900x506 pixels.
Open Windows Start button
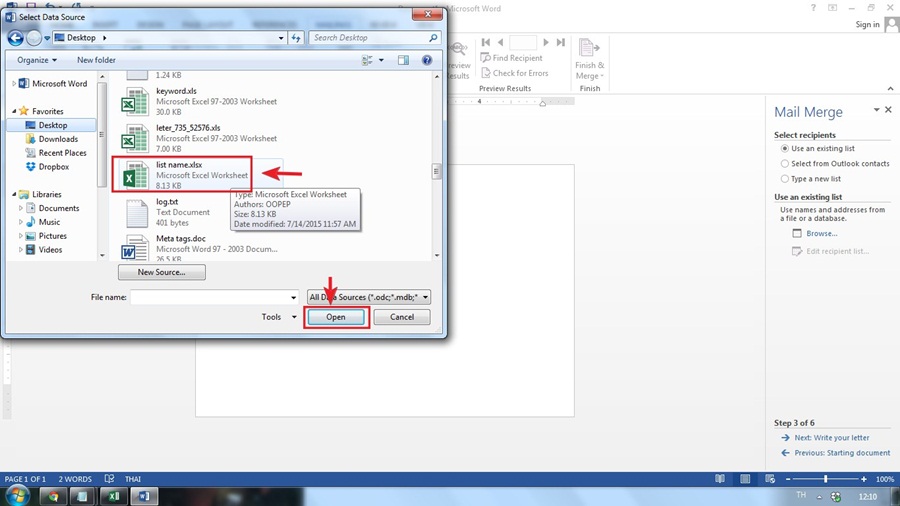pyautogui.click(x=17, y=496)
